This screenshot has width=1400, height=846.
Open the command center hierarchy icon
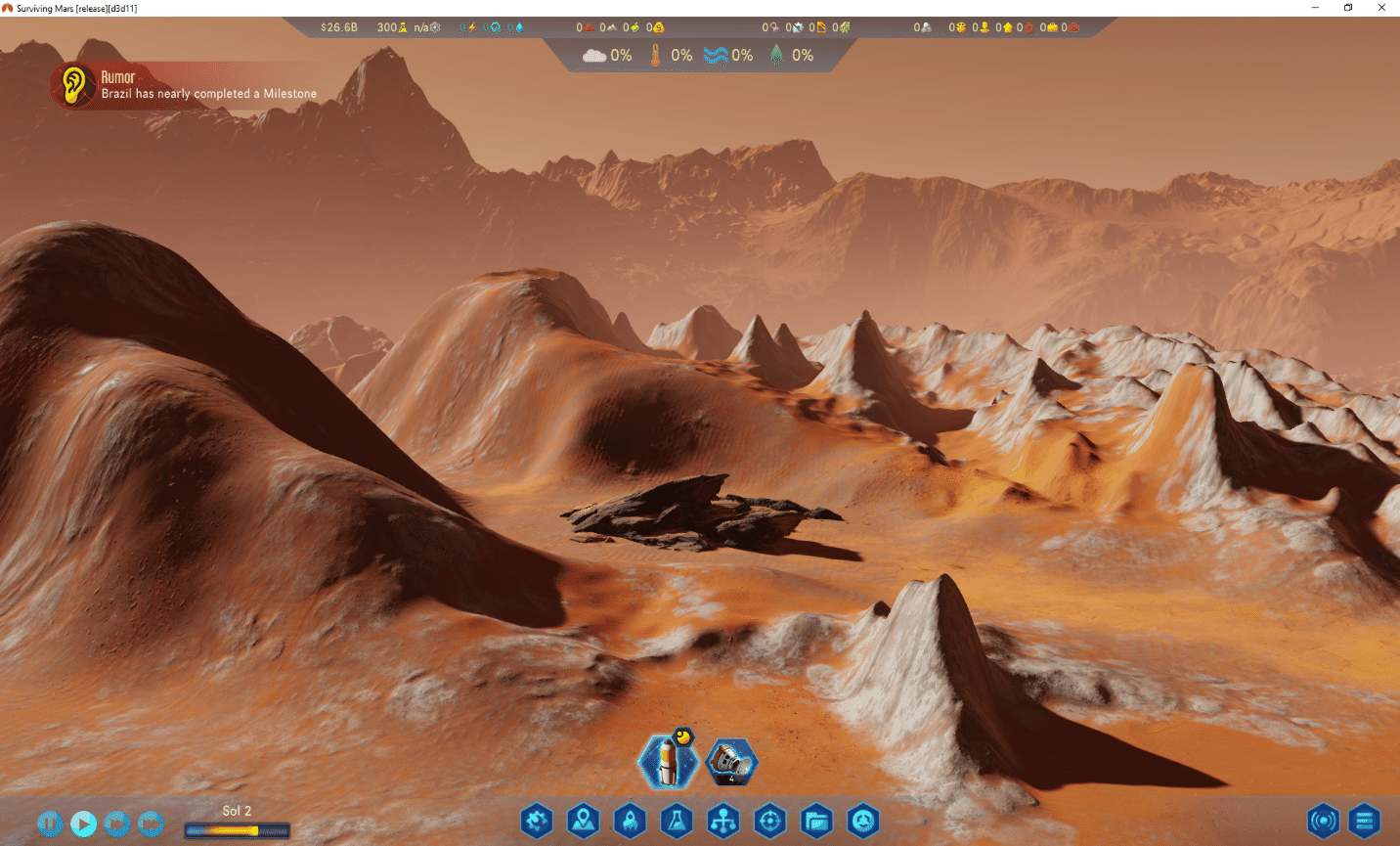[723, 821]
